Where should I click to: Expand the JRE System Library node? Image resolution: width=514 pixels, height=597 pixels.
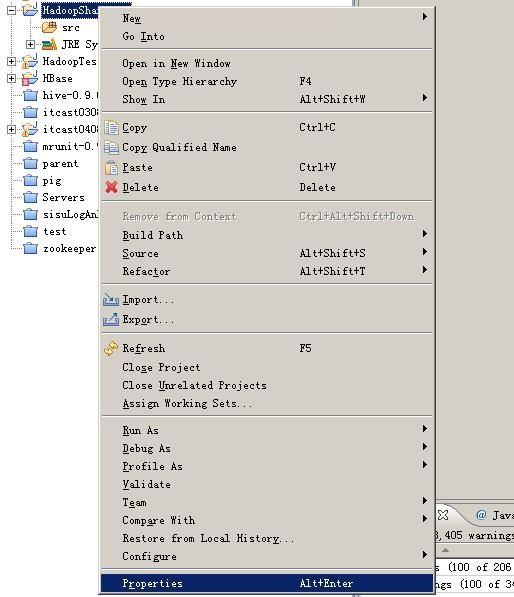click(30, 45)
